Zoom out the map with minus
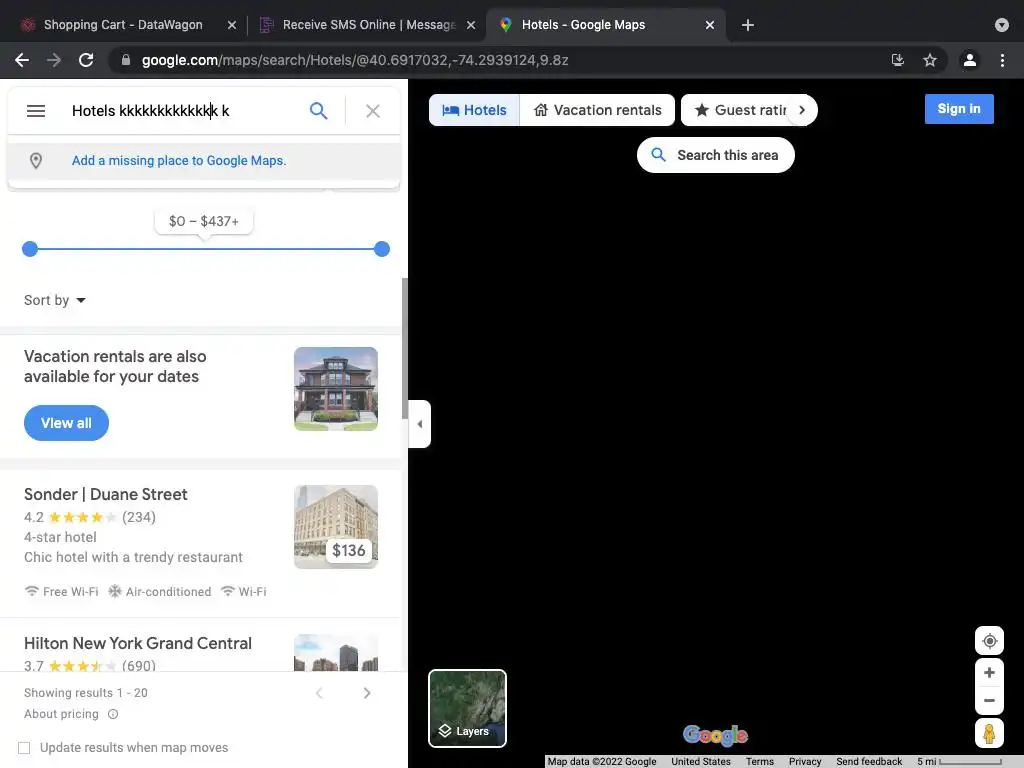1024x768 pixels. click(989, 700)
